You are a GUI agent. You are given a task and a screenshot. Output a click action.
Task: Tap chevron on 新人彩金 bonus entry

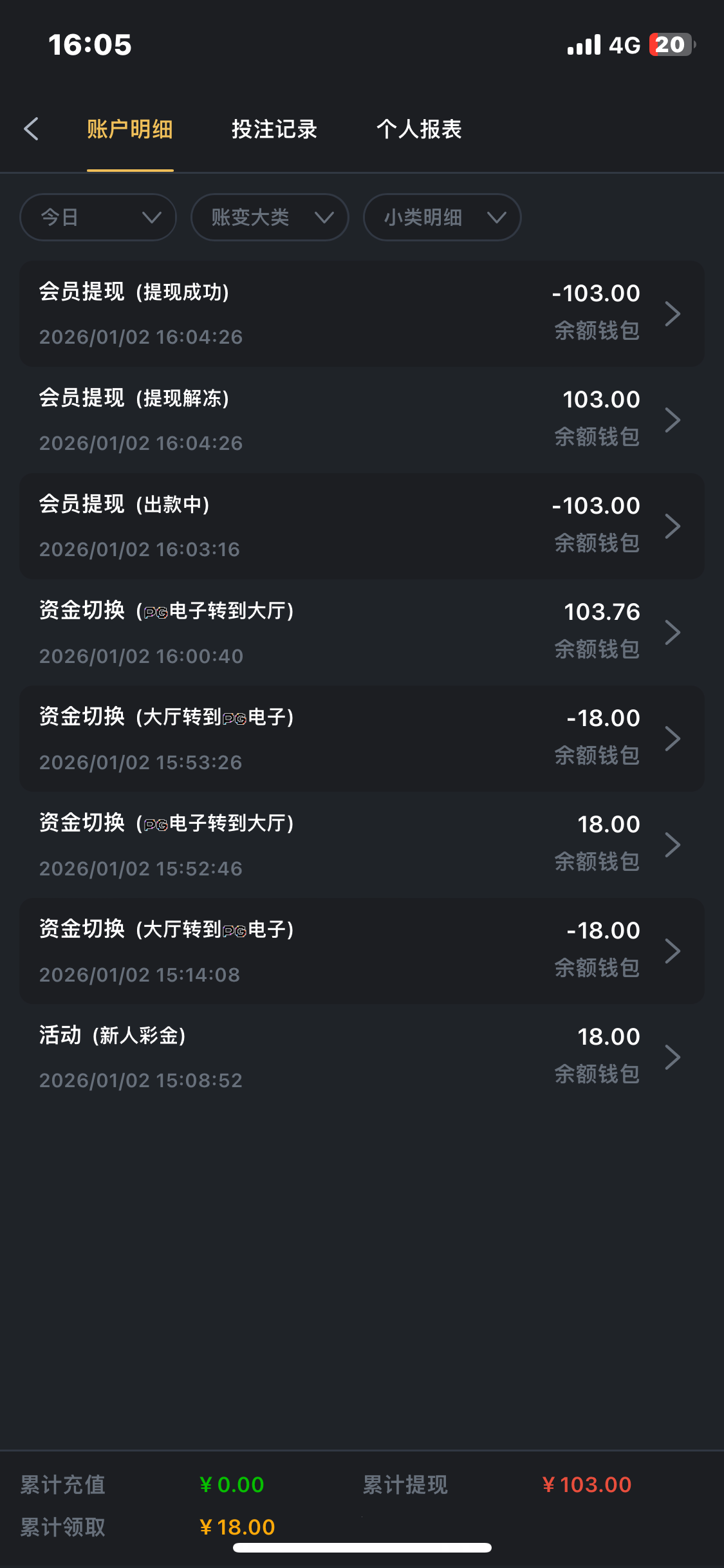point(673,1057)
